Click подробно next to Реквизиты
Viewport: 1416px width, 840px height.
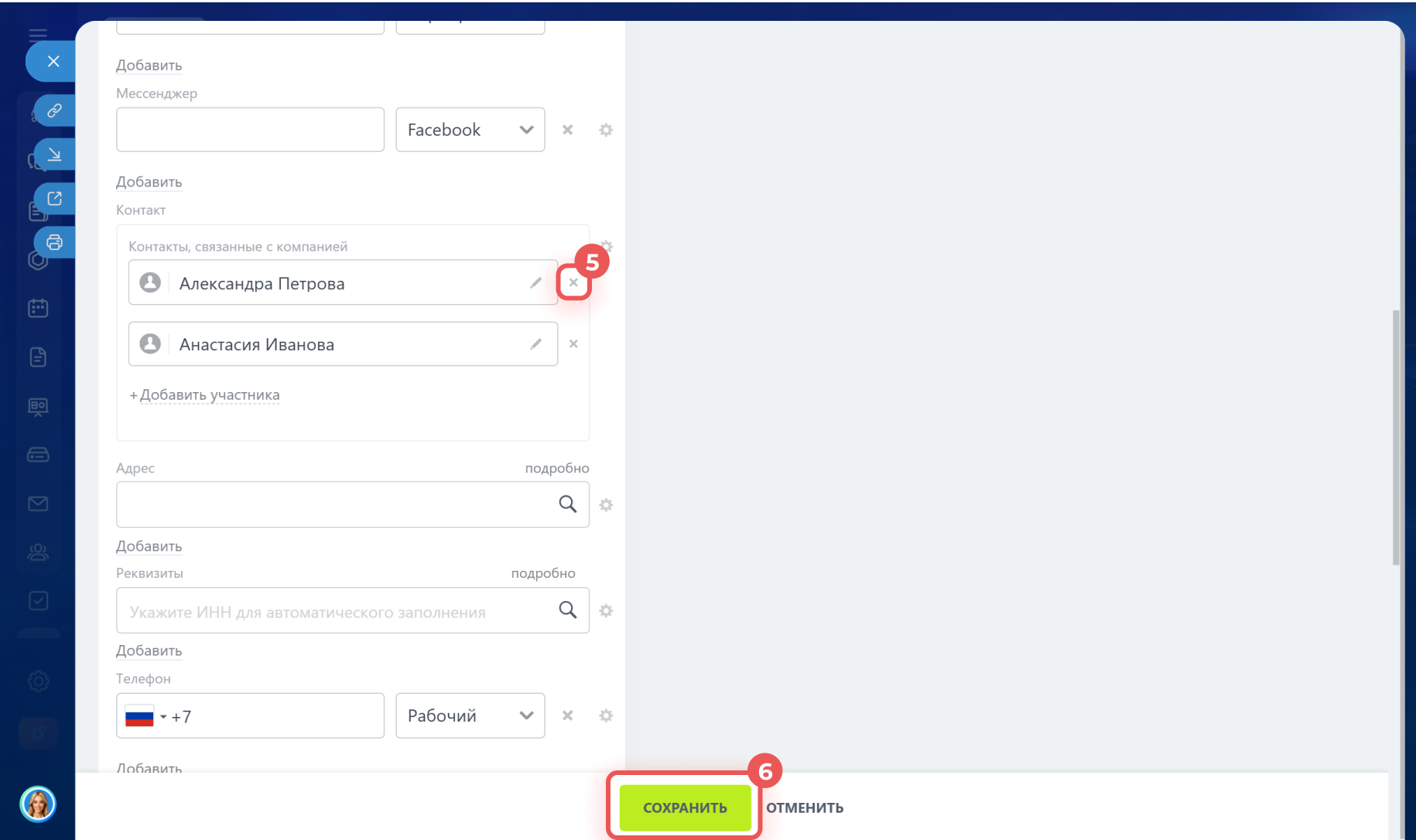[543, 573]
